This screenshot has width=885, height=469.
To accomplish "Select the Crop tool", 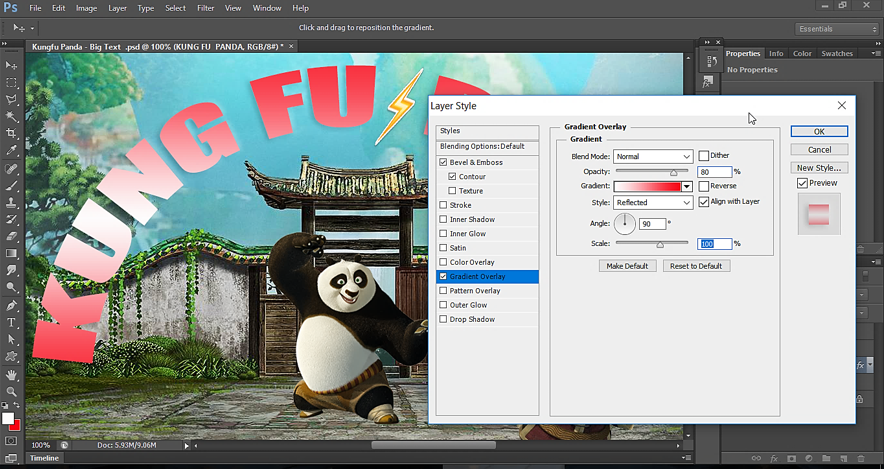I will (x=11, y=133).
